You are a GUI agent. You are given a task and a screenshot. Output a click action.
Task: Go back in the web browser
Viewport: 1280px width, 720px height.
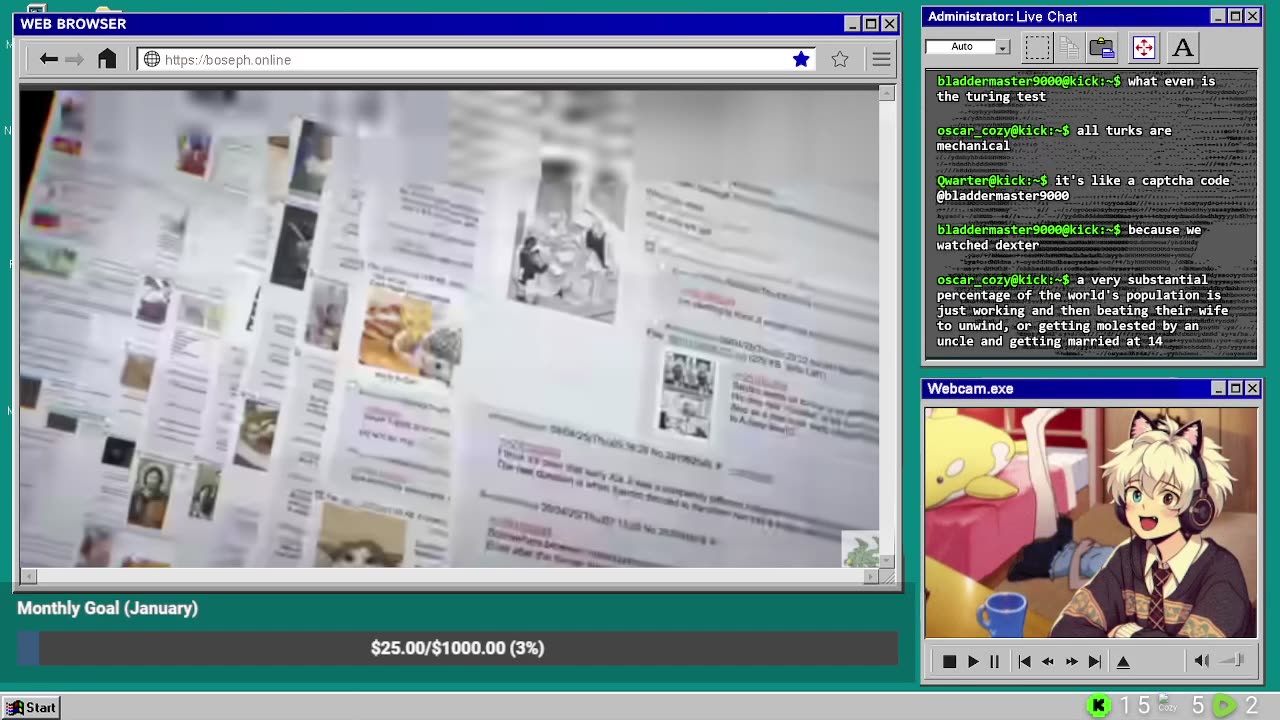point(48,59)
